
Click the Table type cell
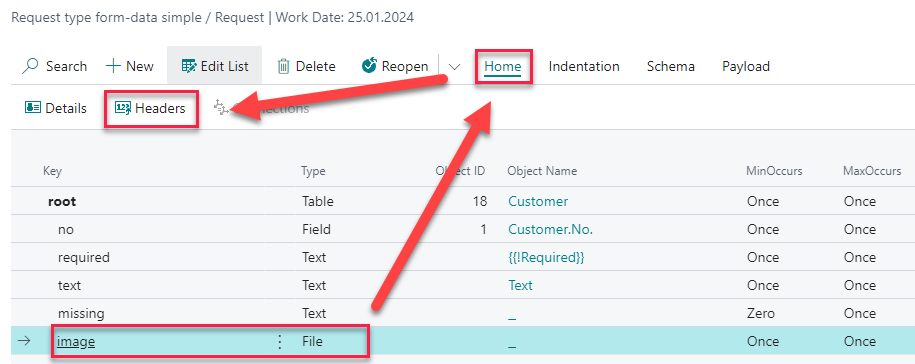coord(318,201)
